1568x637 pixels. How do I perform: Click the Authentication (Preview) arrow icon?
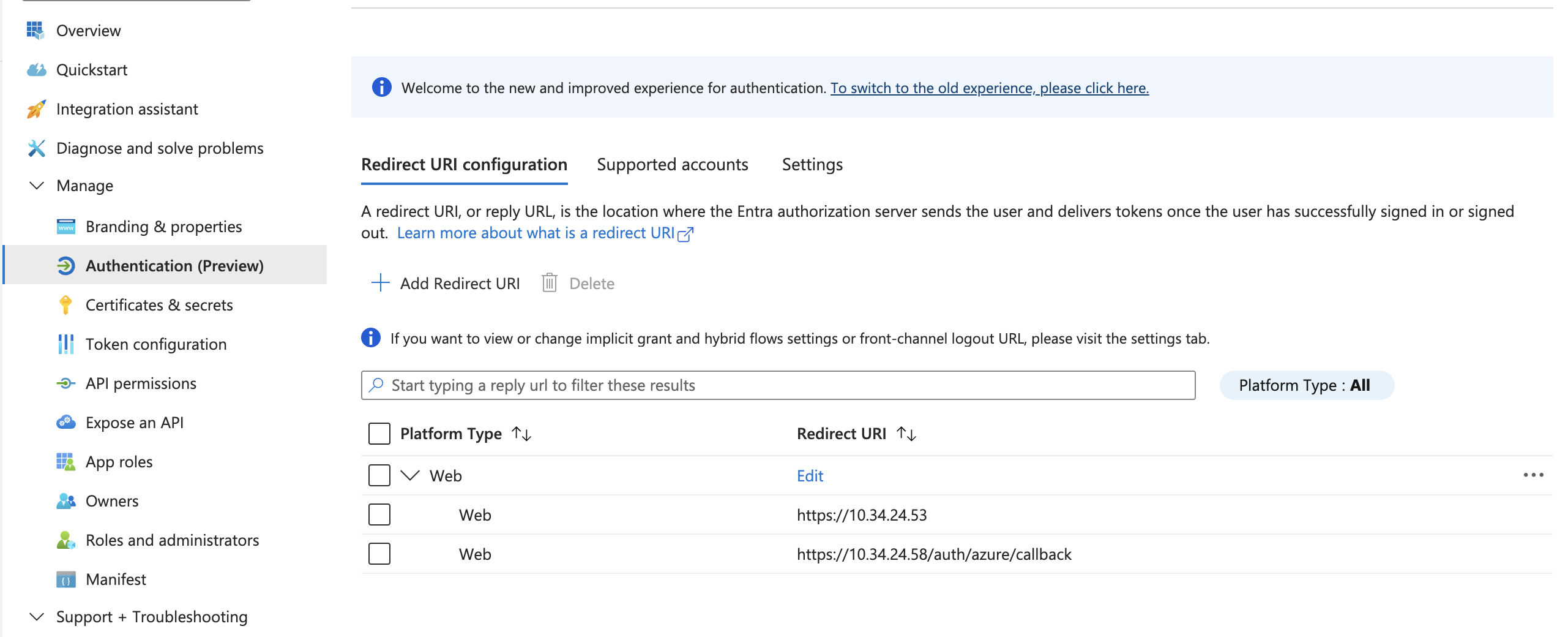click(x=65, y=266)
